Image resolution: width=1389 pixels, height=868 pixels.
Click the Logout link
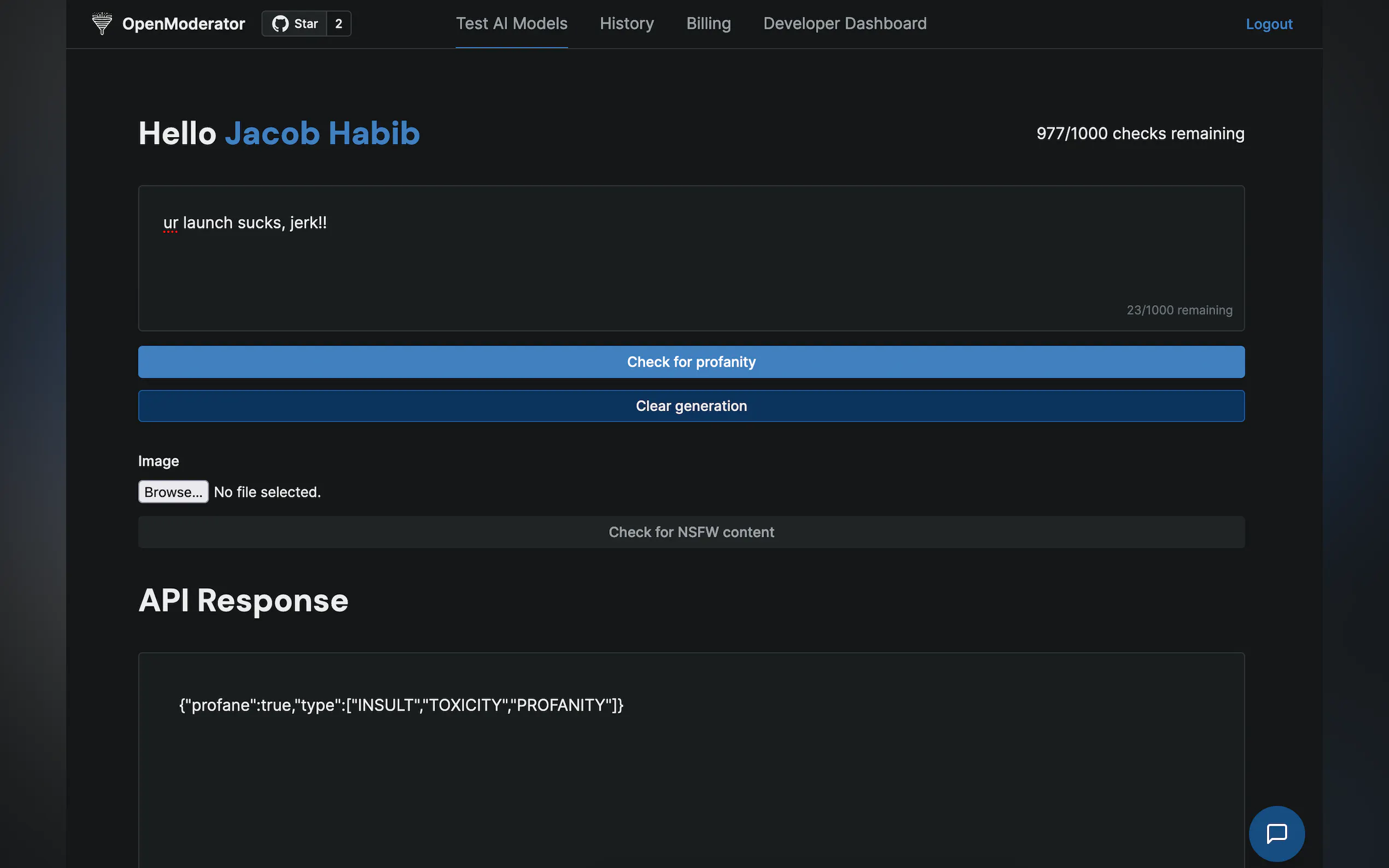click(x=1268, y=24)
